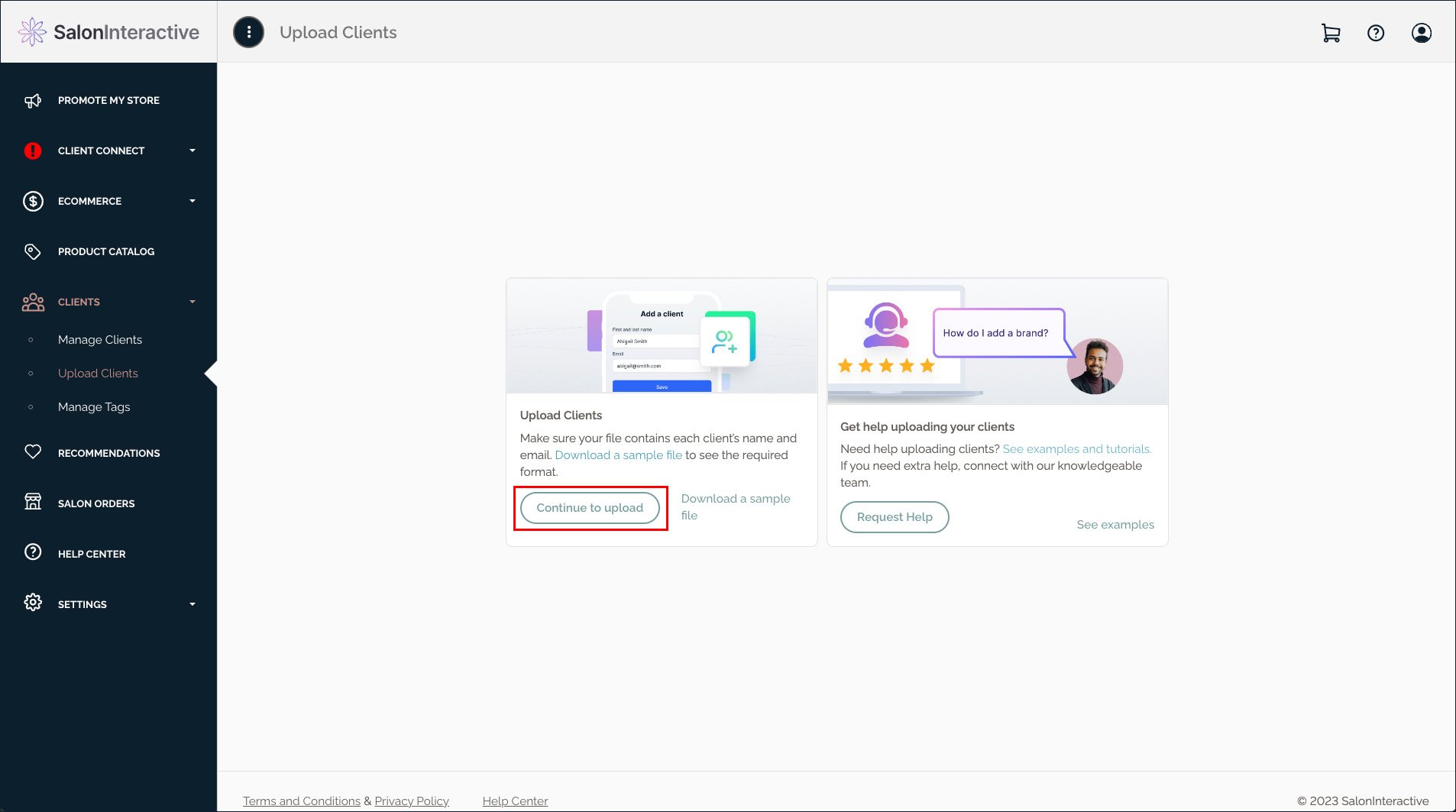
Task: Select the Ecommerce dollar icon
Action: click(x=32, y=201)
